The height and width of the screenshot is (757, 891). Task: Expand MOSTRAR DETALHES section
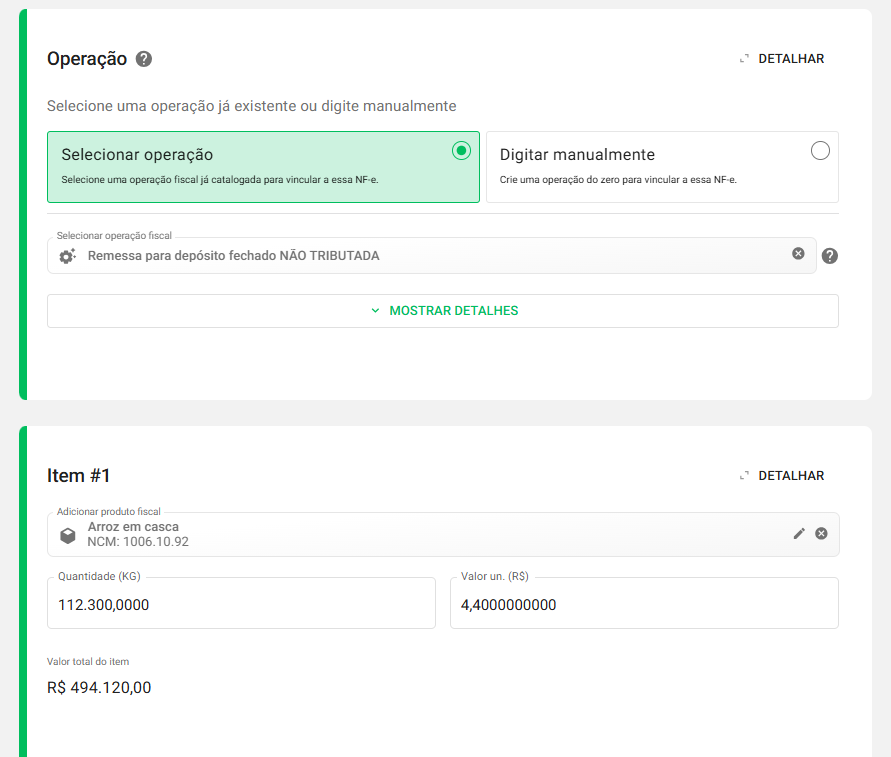point(443,311)
